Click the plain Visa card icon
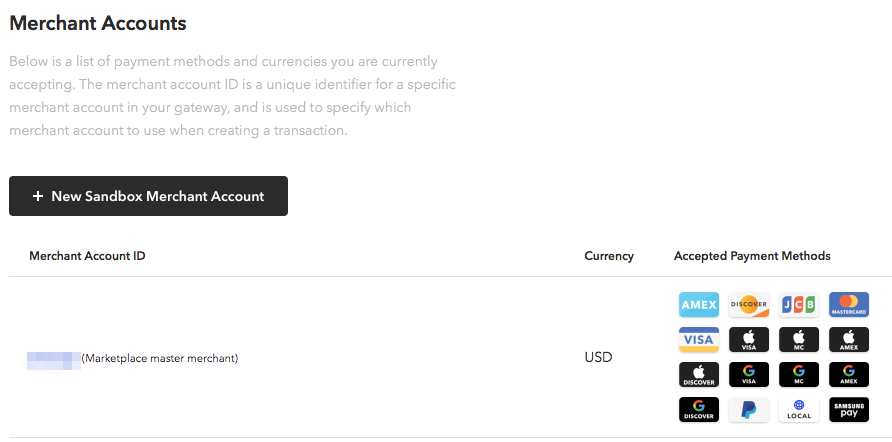The width and height of the screenshot is (892, 442). point(698,340)
